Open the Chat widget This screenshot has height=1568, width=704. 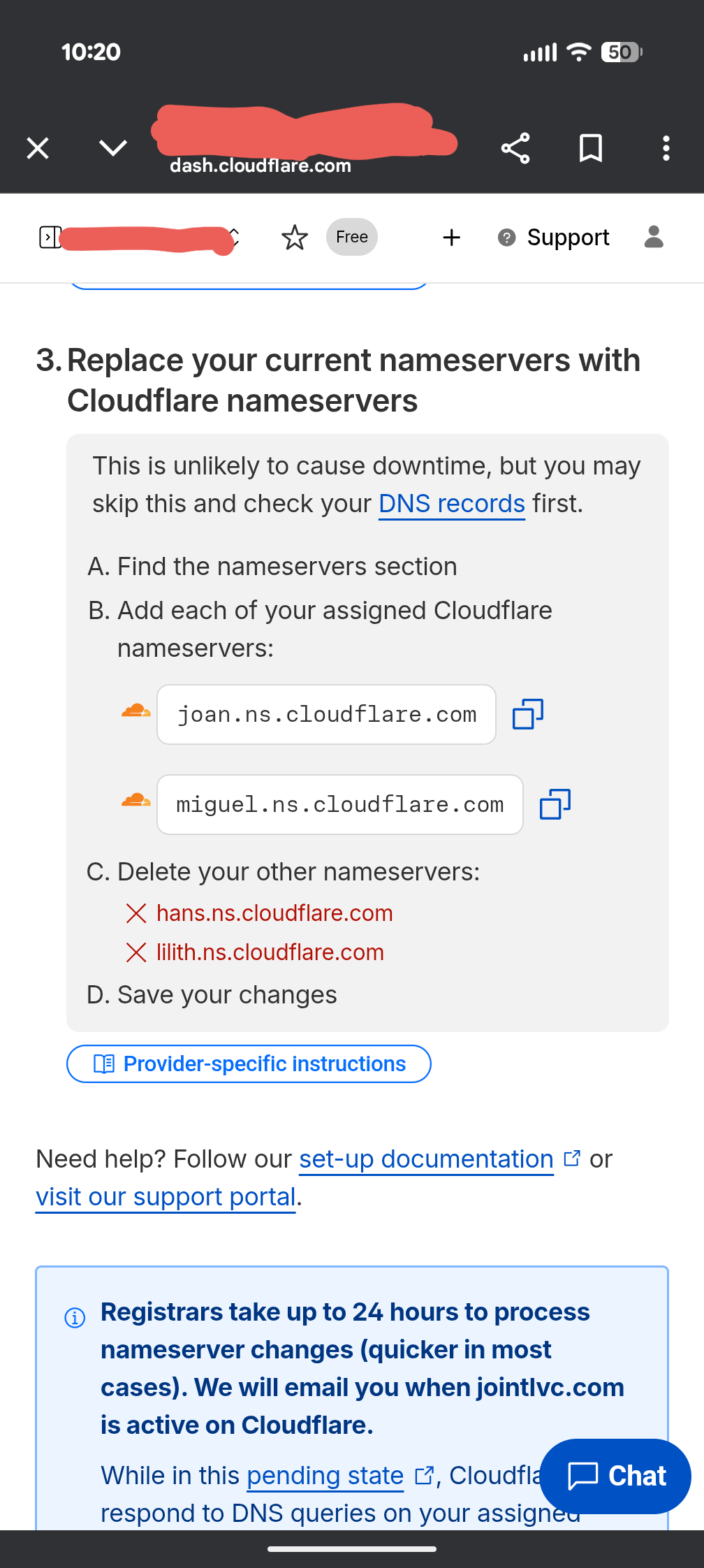pyautogui.click(x=615, y=1476)
